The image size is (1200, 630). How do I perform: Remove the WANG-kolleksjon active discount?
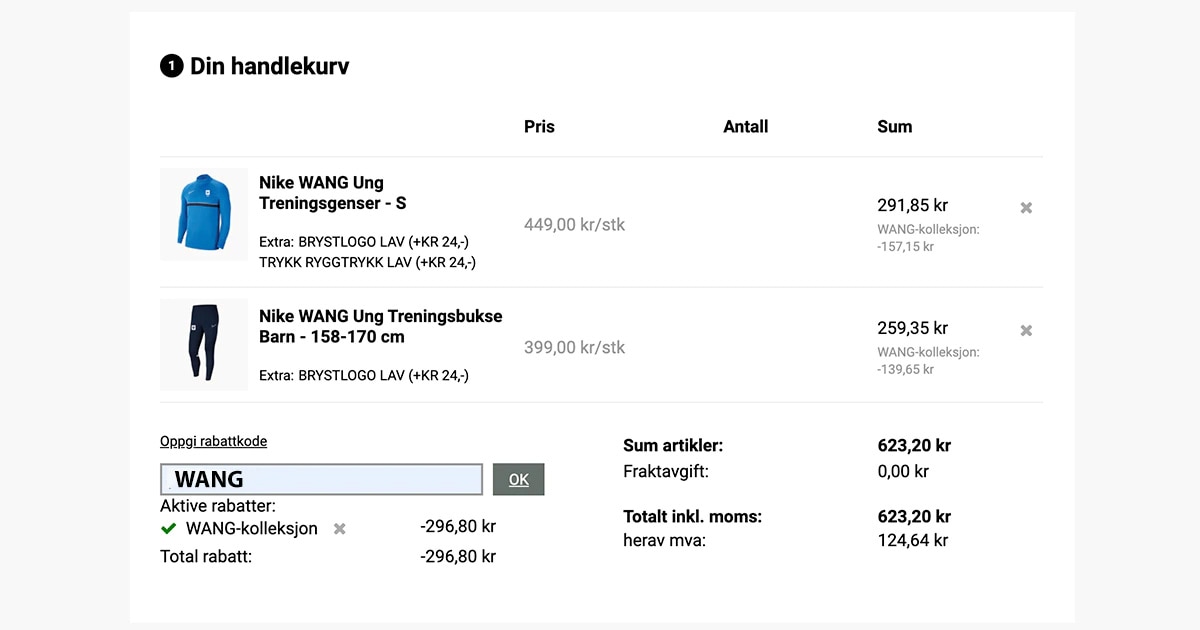pyautogui.click(x=340, y=528)
